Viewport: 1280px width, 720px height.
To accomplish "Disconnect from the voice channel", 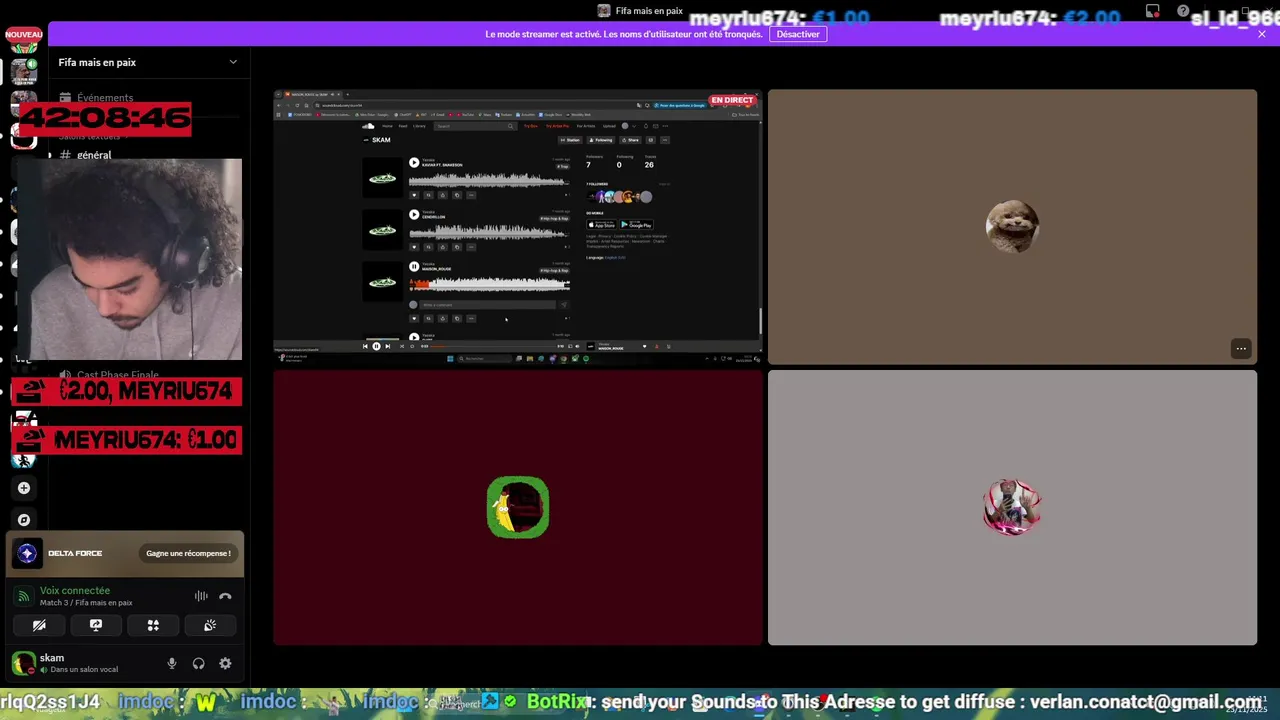I will point(225,596).
